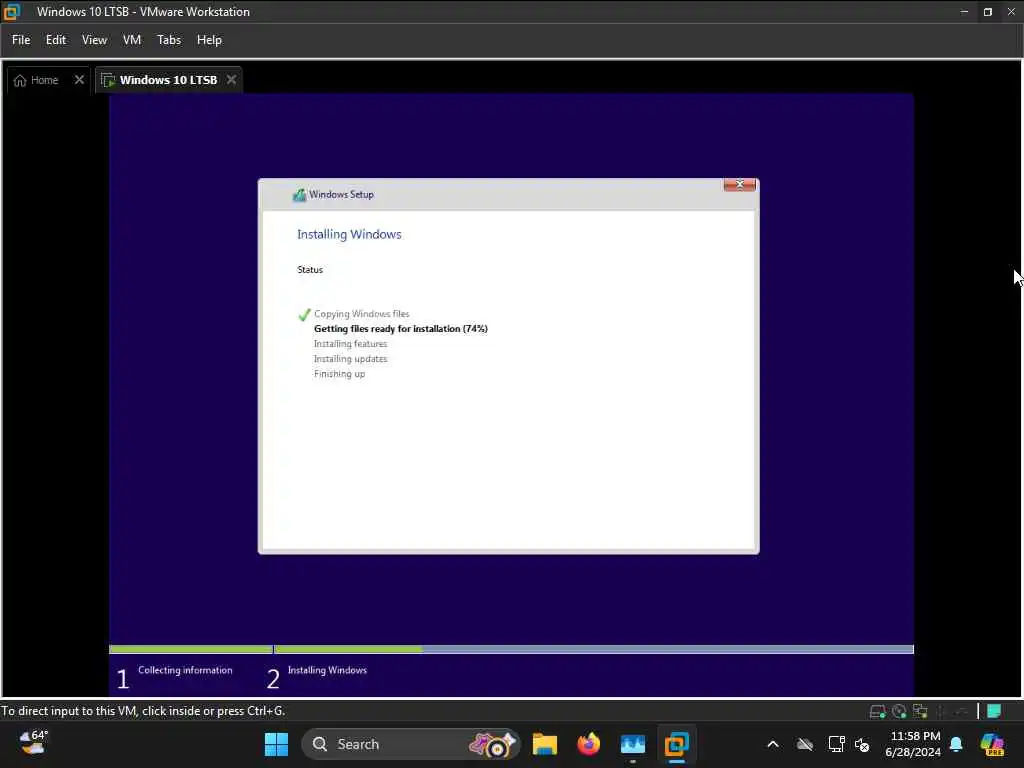Click the Collecting information progress bar
This screenshot has width=1024, height=768.
click(191, 649)
